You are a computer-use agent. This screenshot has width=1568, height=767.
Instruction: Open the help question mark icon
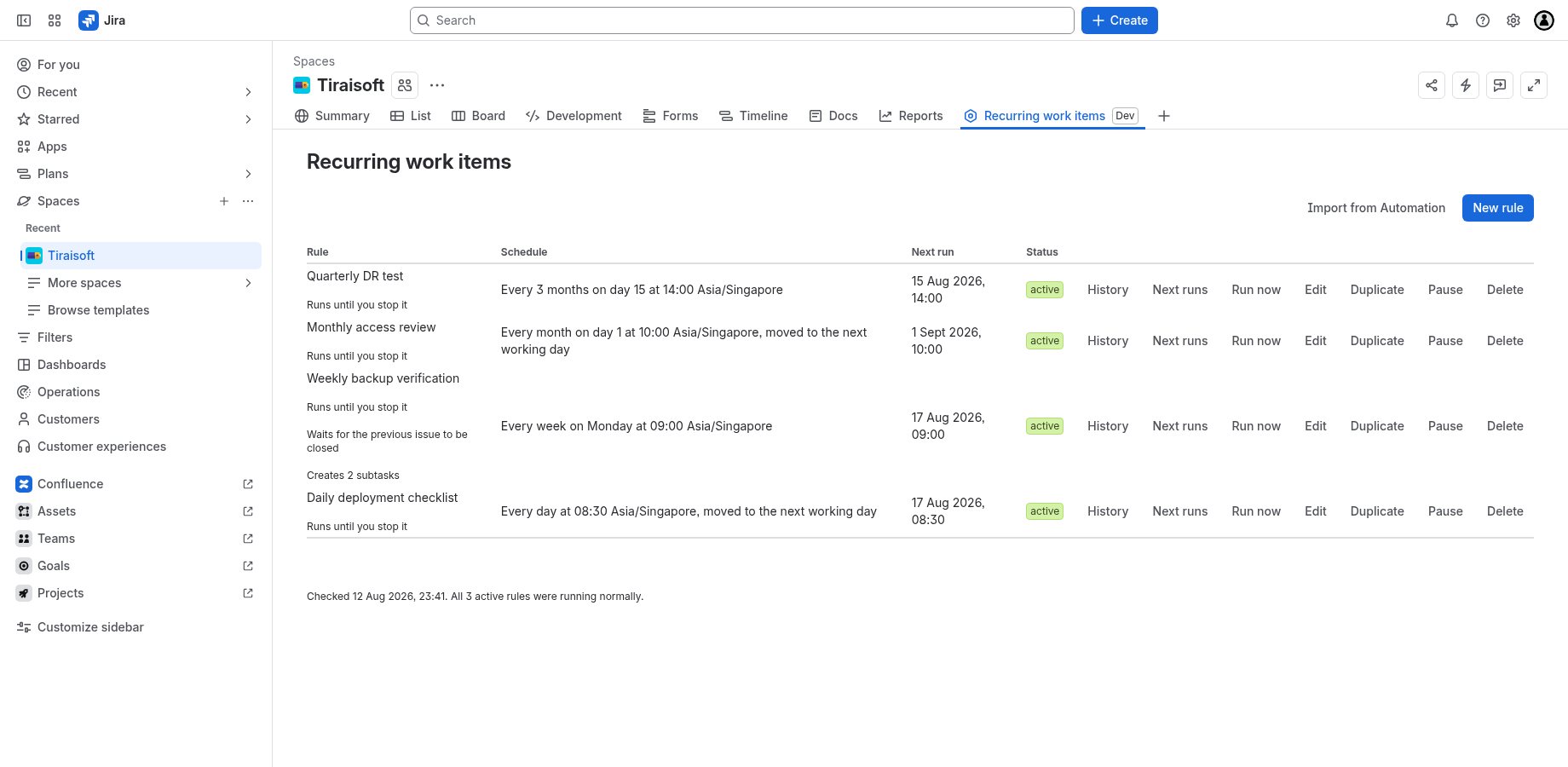pos(1483,20)
